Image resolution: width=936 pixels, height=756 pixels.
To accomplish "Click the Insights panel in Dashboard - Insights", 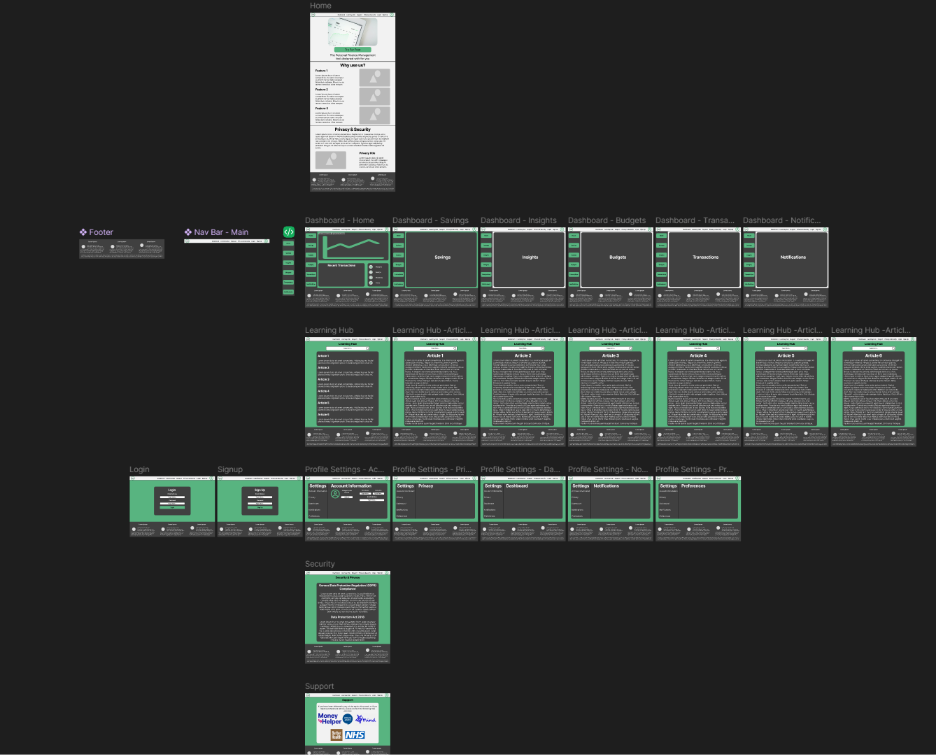I will pyautogui.click(x=529, y=259).
